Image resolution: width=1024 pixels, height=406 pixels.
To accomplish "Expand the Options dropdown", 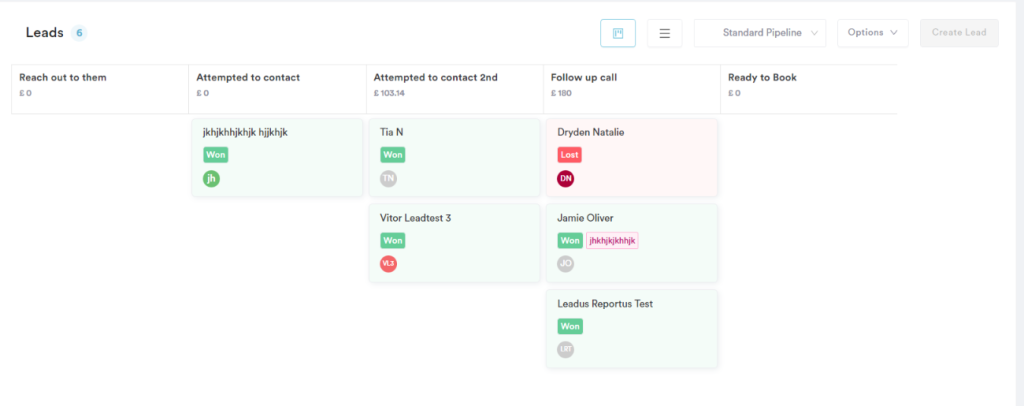I will [x=872, y=33].
